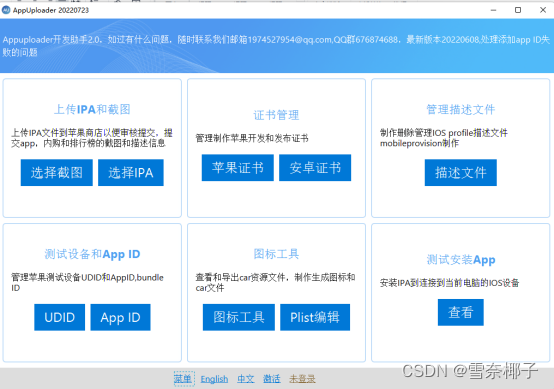Switch language to 中文

(x=246, y=379)
